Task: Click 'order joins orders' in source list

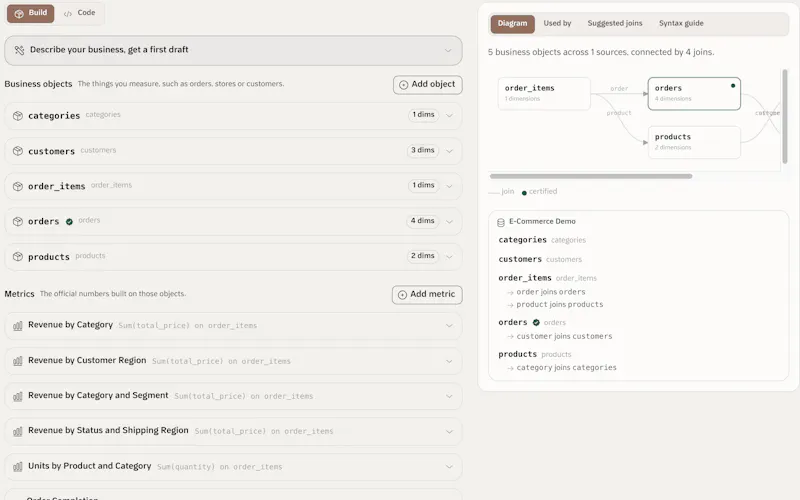Action: [551, 292]
